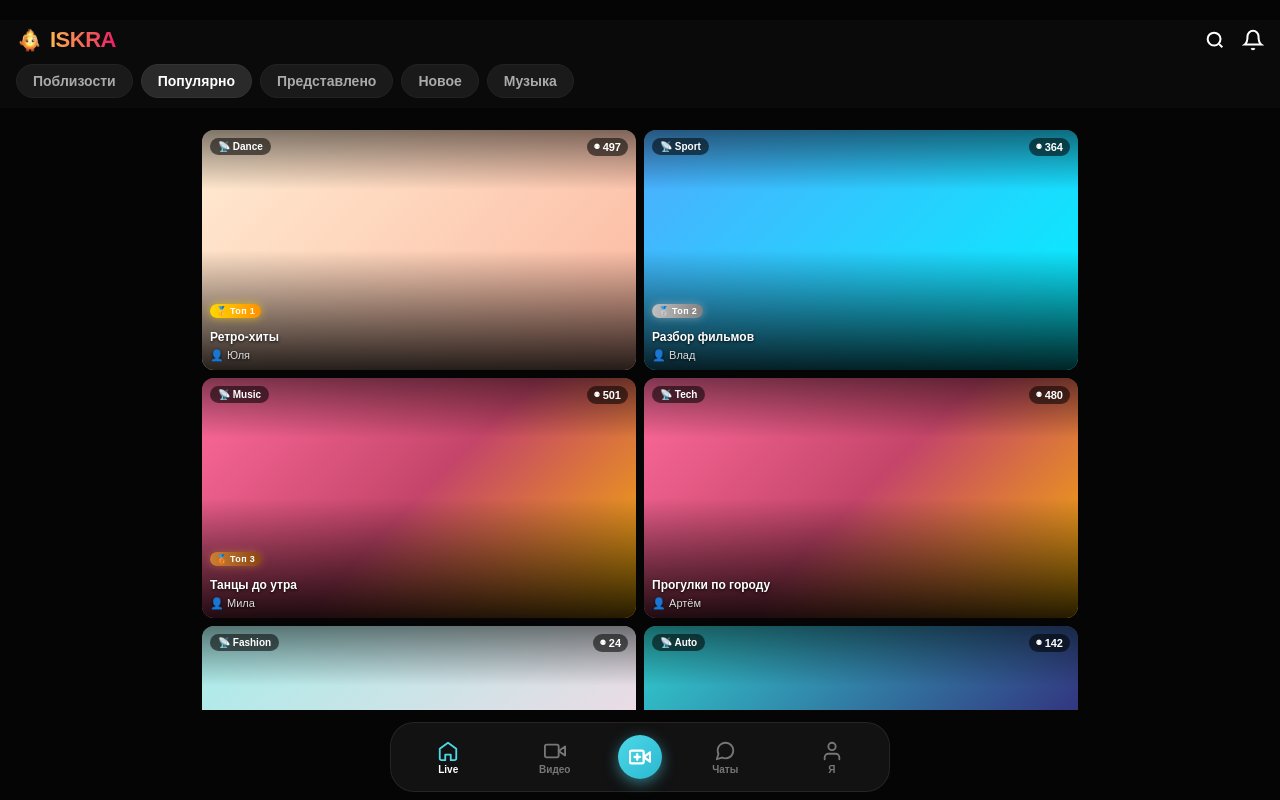This screenshot has width=1280, height=800.
Task: Switch to Представлено tab
Action: click(326, 81)
